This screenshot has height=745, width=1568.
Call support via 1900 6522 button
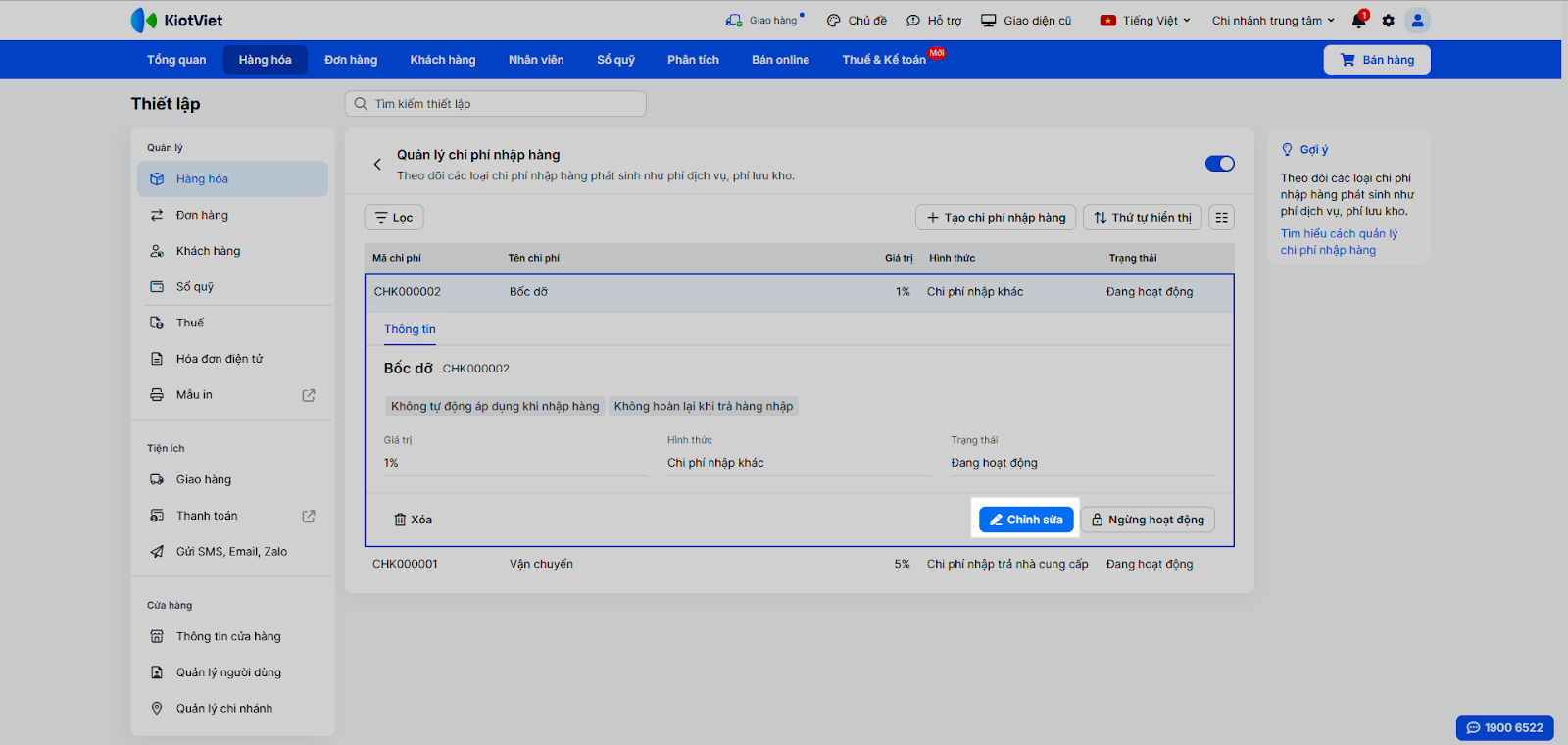(x=1504, y=727)
